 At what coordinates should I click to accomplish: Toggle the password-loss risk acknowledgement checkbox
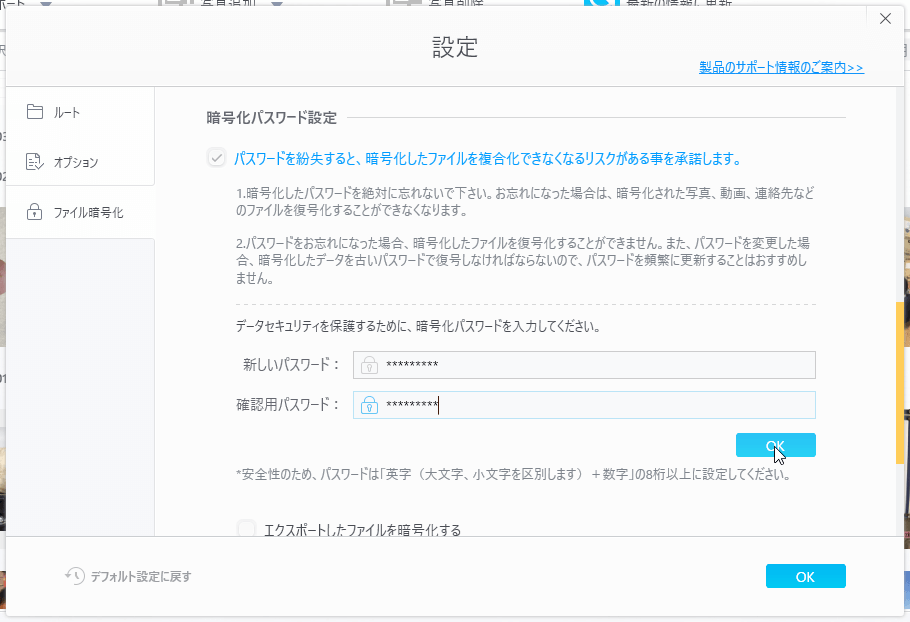[216, 158]
